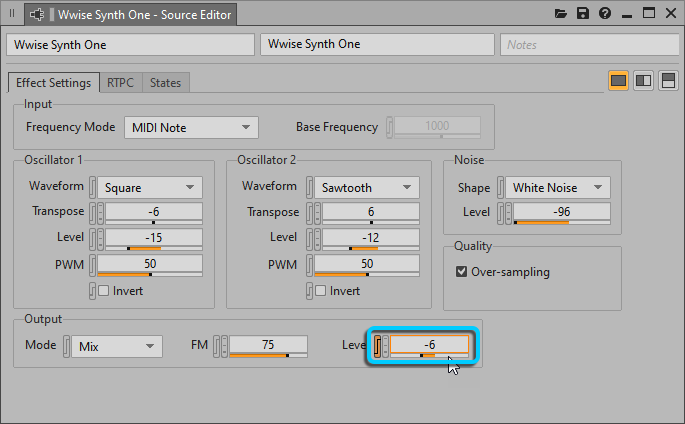Click RTPC indicator next to Oscillator 1 Waveform
This screenshot has height=424, width=685.
93,187
